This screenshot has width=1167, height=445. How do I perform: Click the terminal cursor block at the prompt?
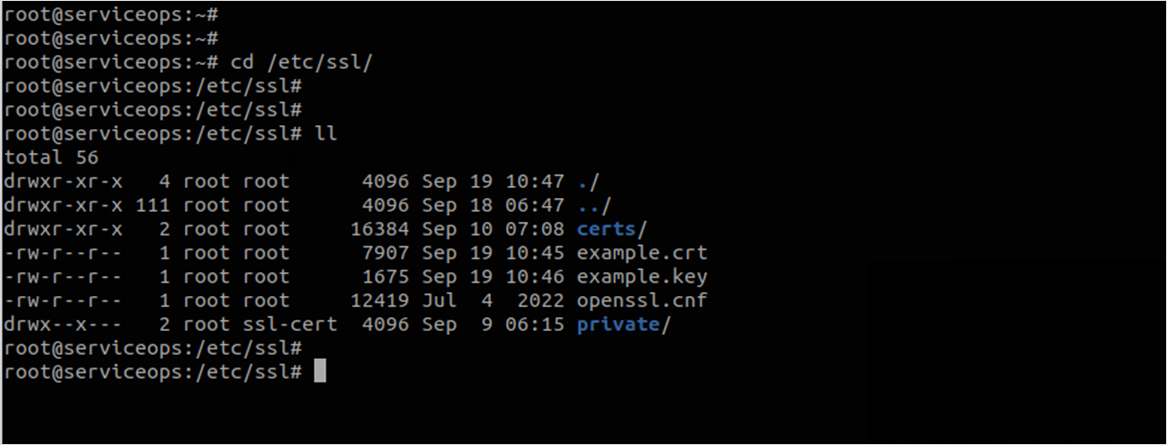(320, 372)
